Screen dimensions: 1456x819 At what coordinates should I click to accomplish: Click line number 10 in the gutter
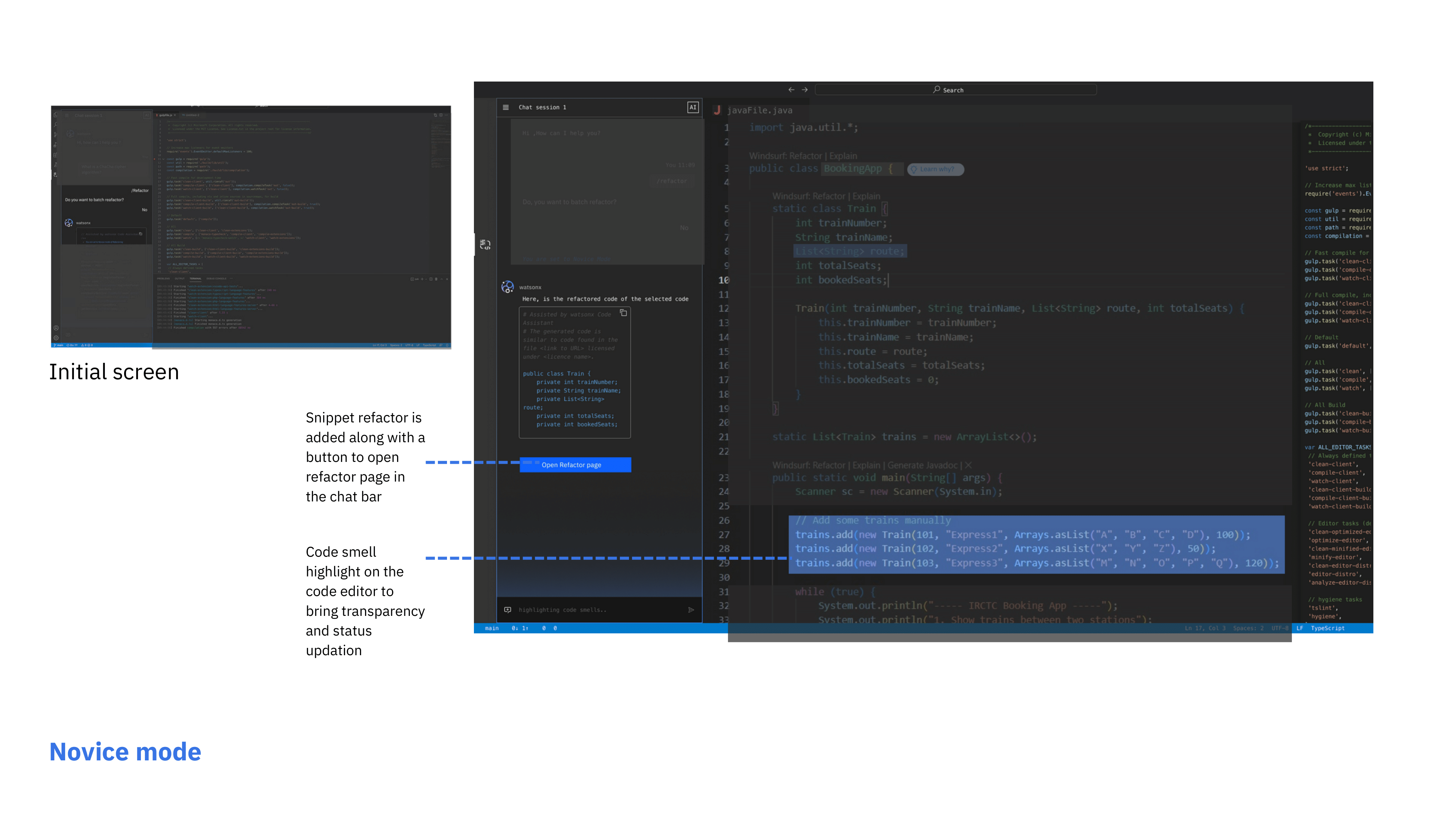(724, 280)
